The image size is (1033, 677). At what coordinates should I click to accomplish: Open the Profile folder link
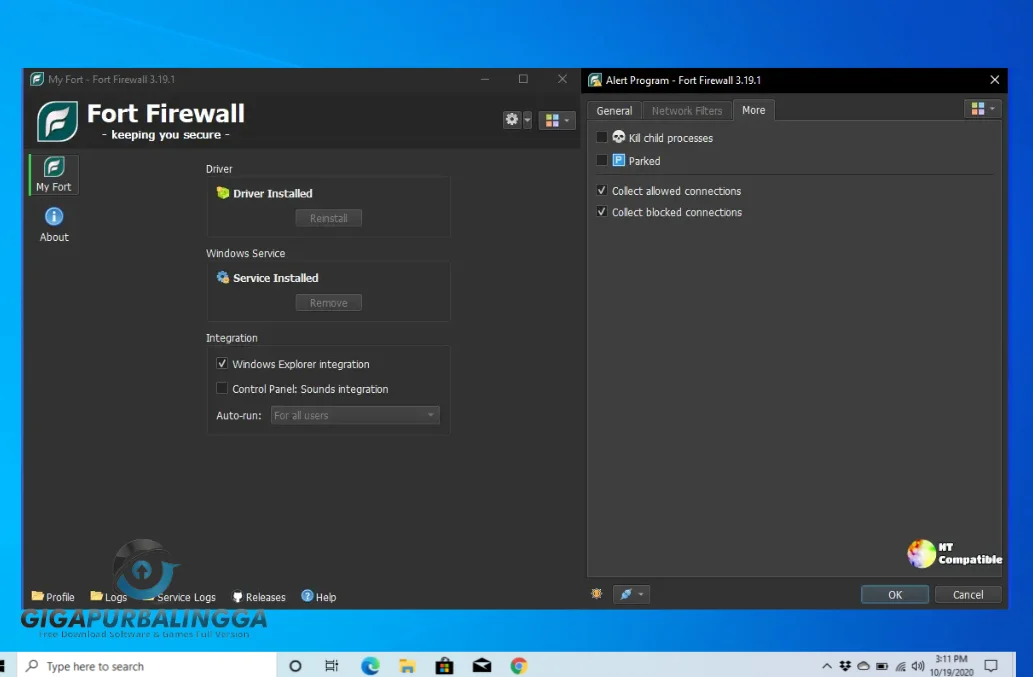pos(53,597)
